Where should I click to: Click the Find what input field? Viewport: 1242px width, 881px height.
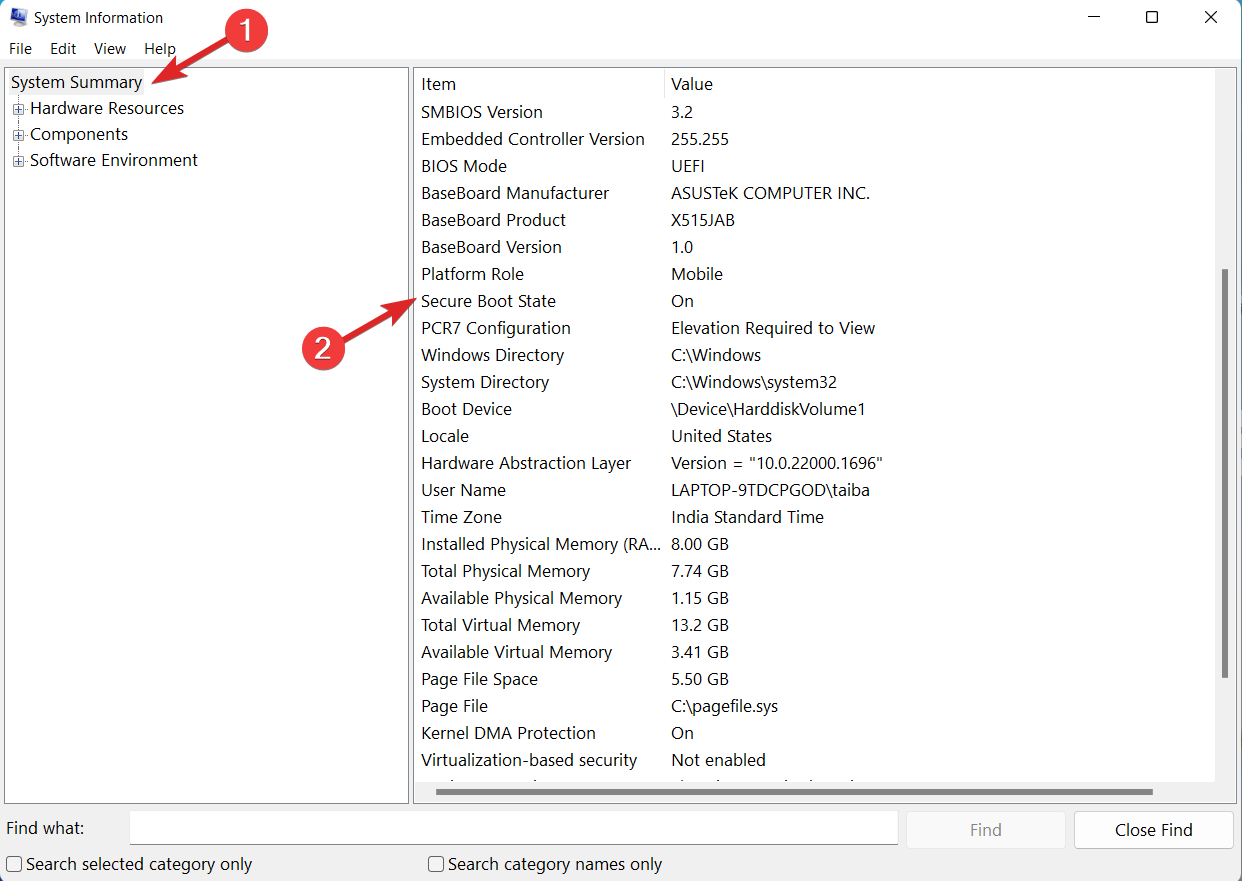[x=514, y=829]
